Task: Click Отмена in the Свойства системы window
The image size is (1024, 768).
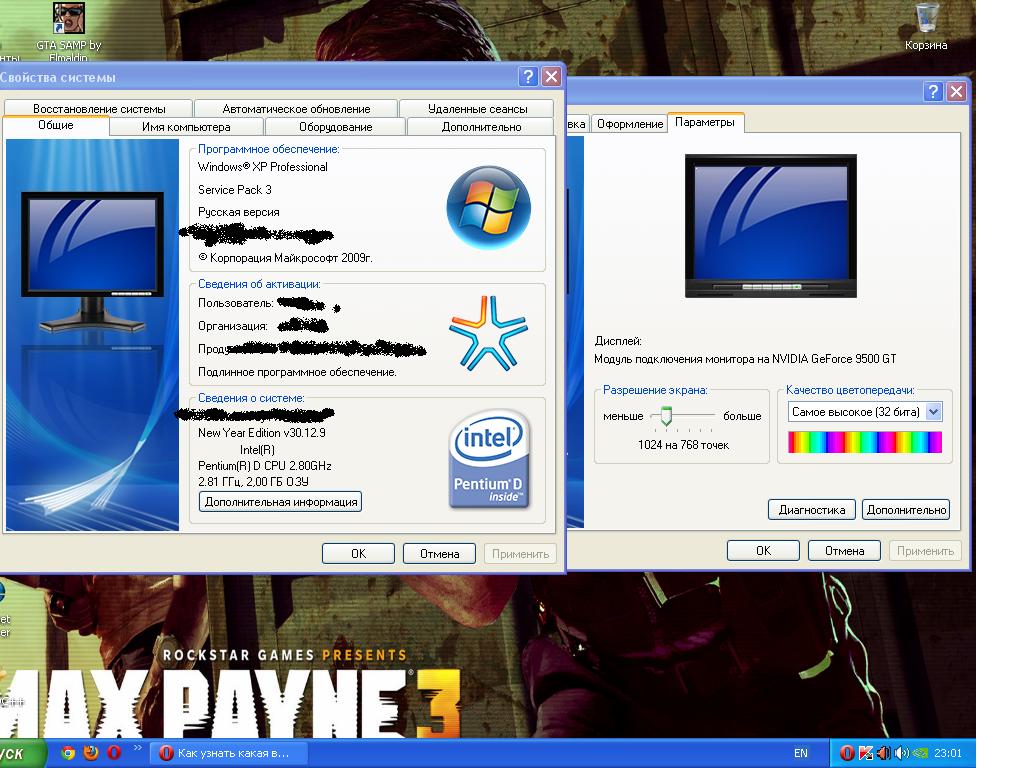Action: pyautogui.click(x=440, y=554)
